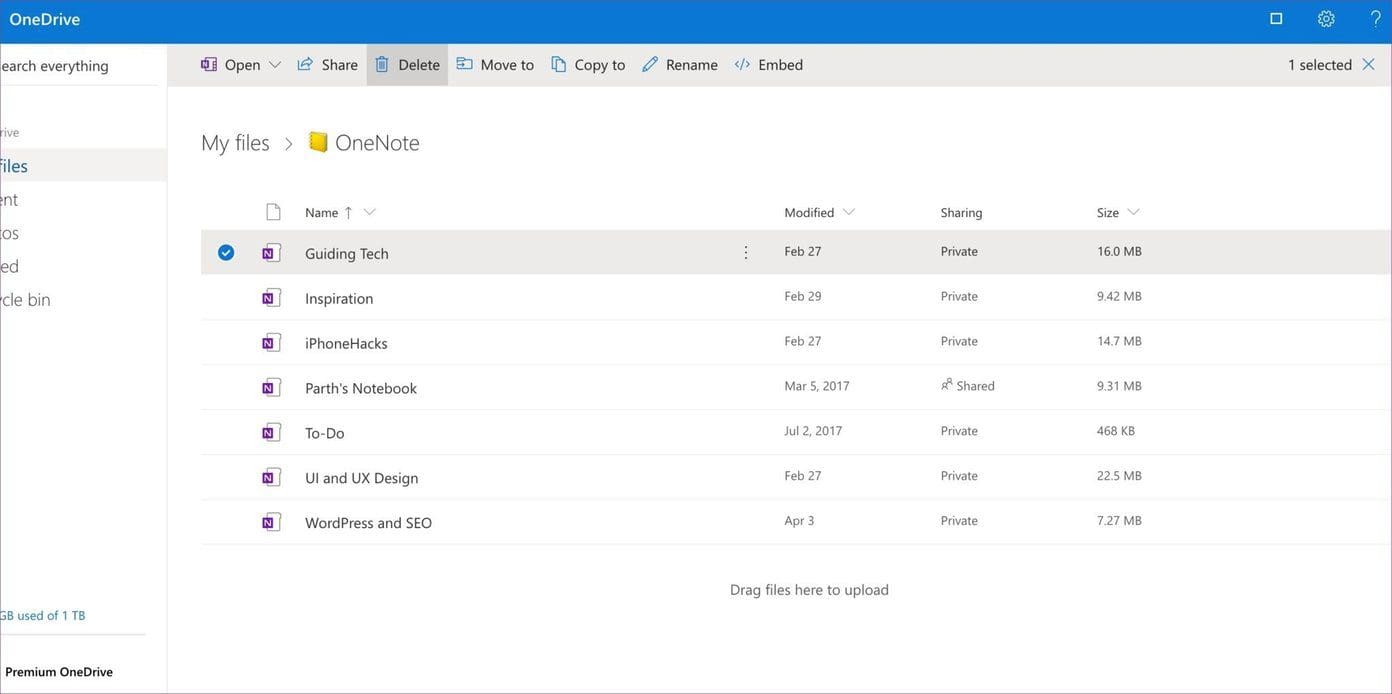Click the Apr 3 modified date

[x=799, y=521]
